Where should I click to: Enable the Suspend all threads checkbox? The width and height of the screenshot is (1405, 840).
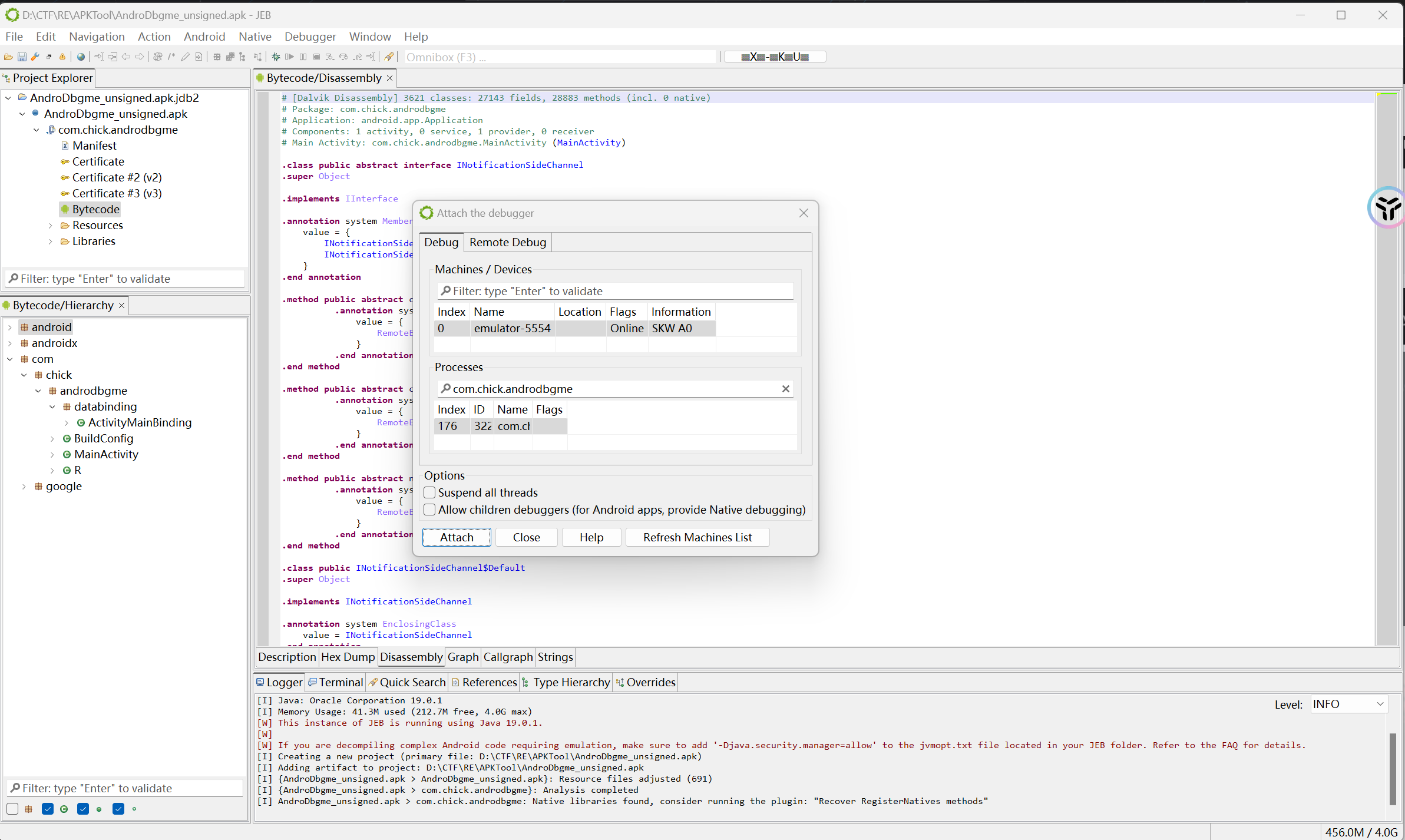click(x=430, y=492)
